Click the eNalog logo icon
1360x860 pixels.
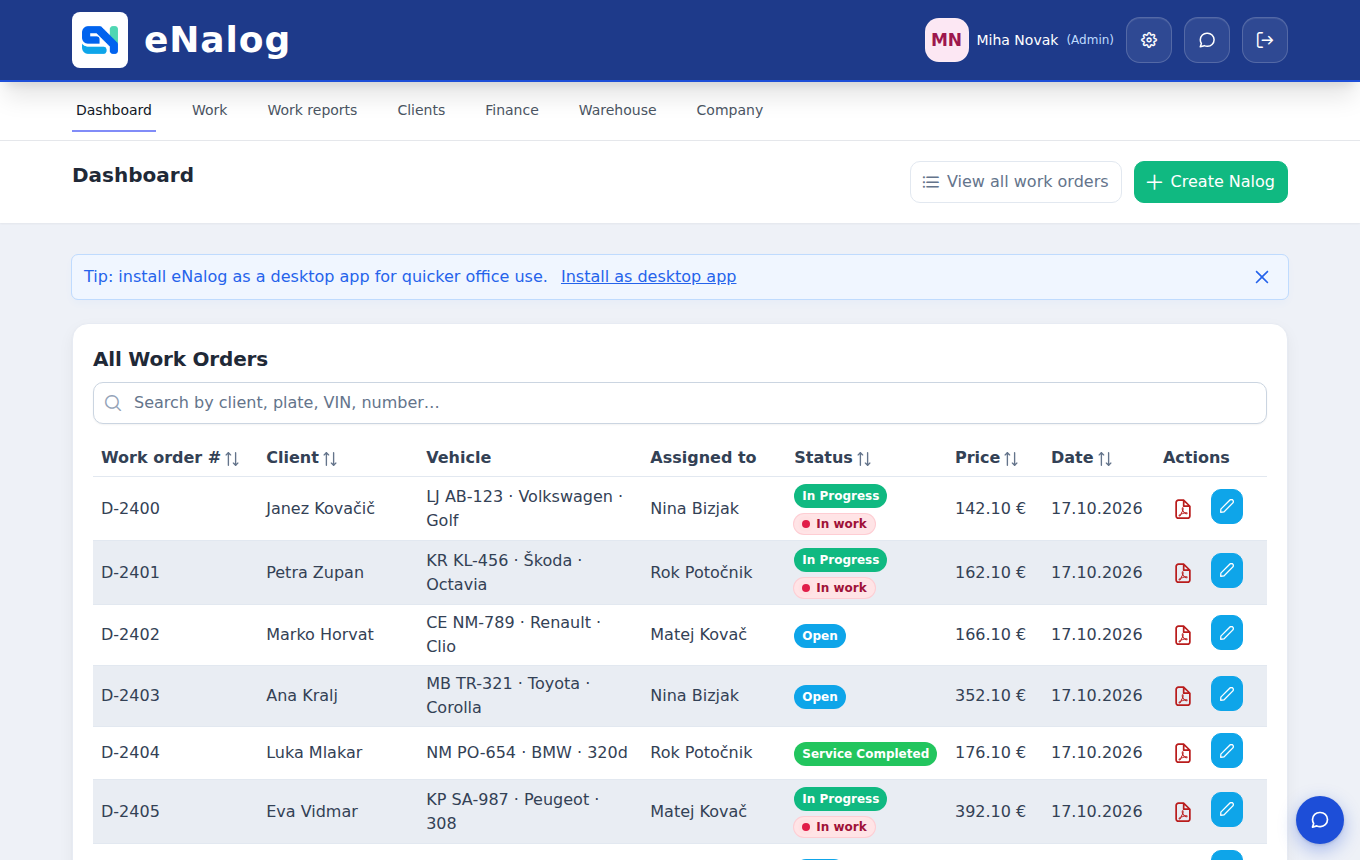point(100,40)
